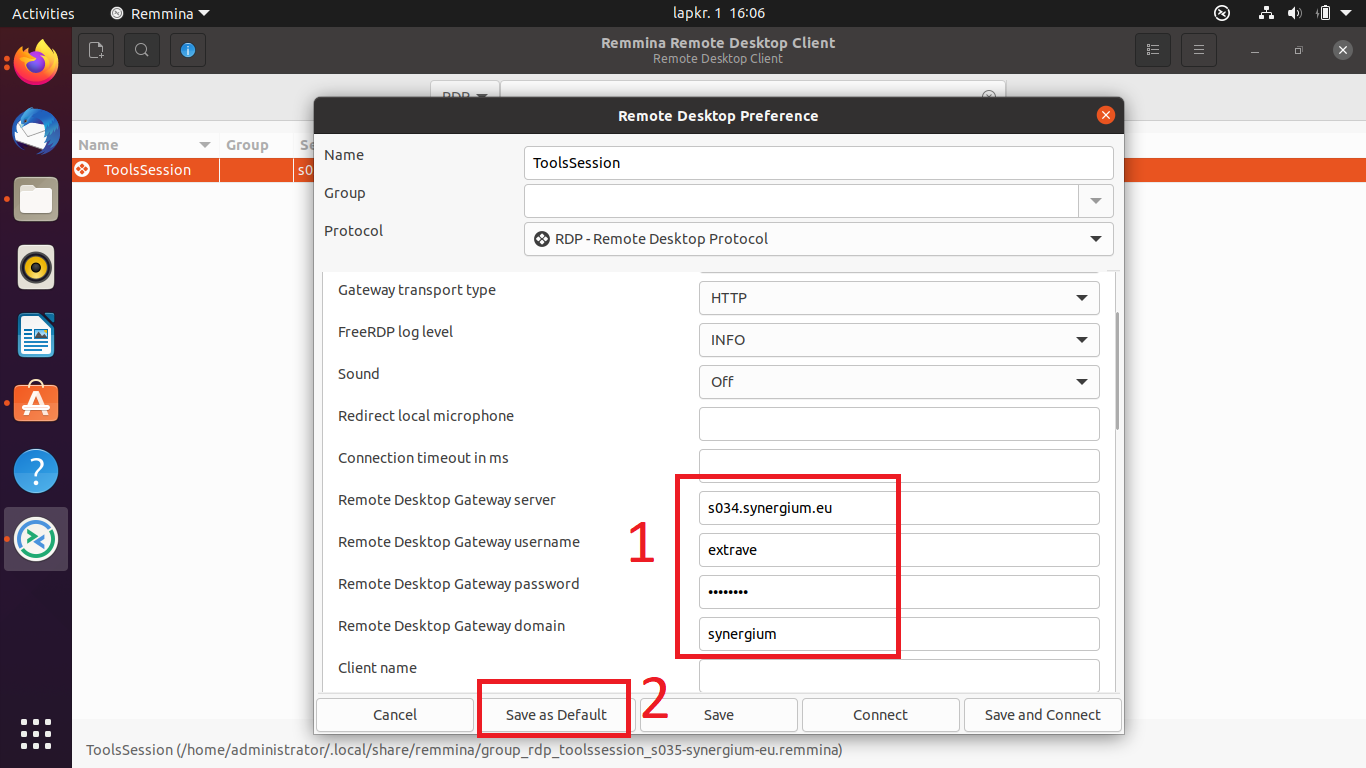Focus Redirect local microphone field
Viewport: 1366px width, 768px height.
tap(899, 424)
